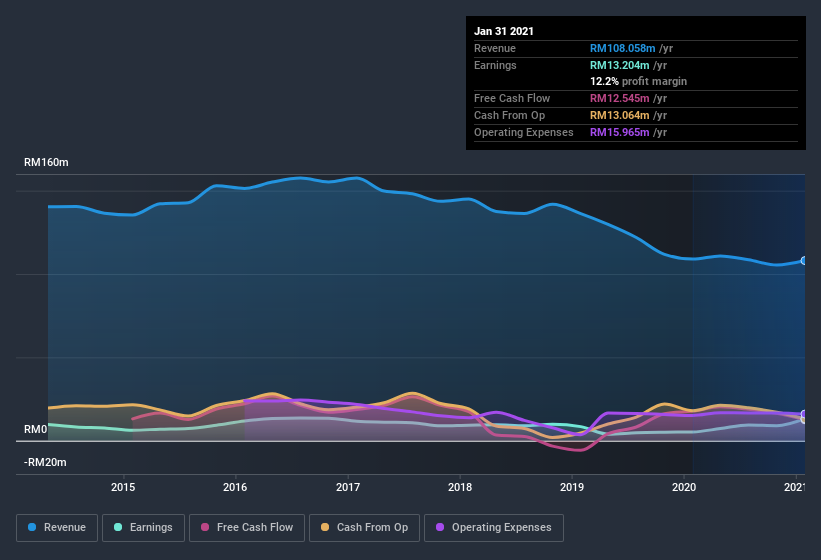The image size is (821, 560).
Task: Select the 2019 x-axis label
Action: [572, 487]
